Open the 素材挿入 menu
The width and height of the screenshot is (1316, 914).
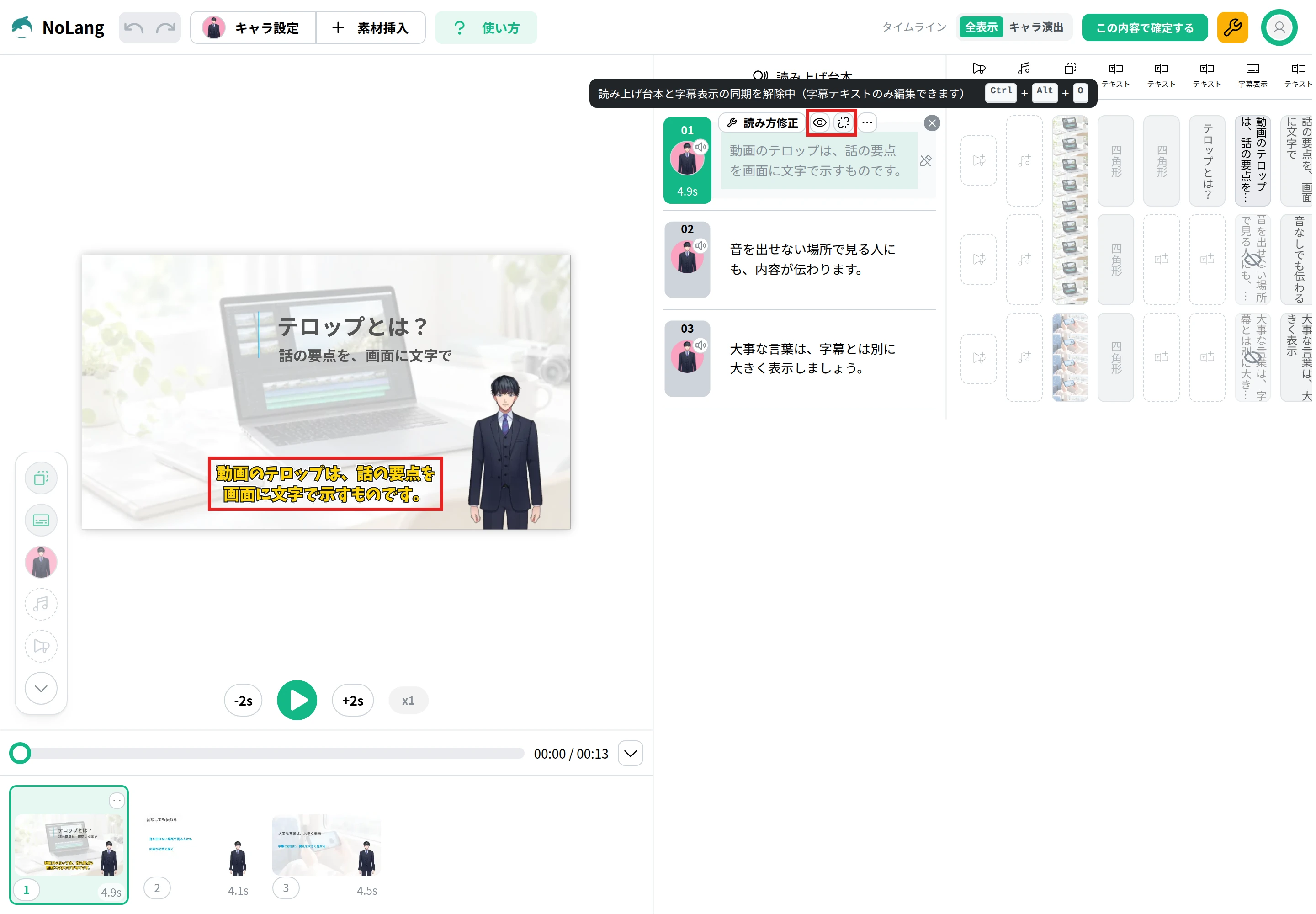pyautogui.click(x=371, y=27)
